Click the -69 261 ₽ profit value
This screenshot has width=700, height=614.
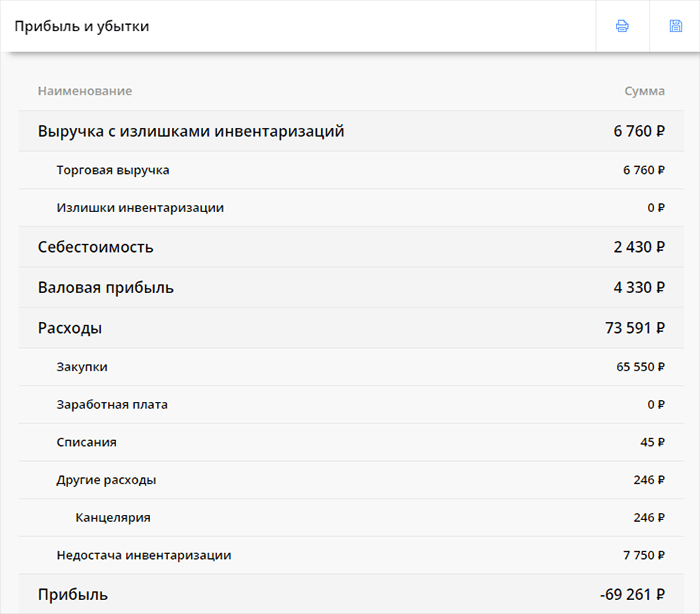coord(632,595)
